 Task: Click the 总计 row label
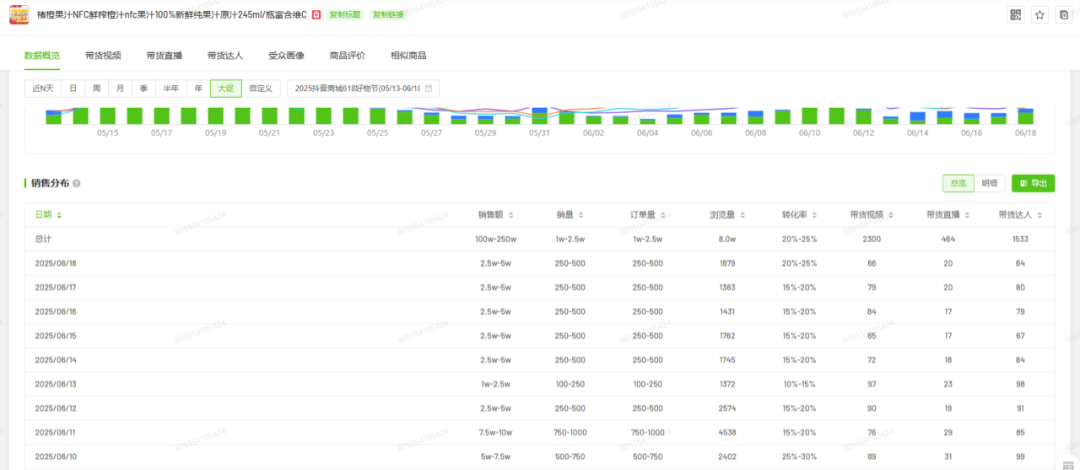tap(43, 239)
